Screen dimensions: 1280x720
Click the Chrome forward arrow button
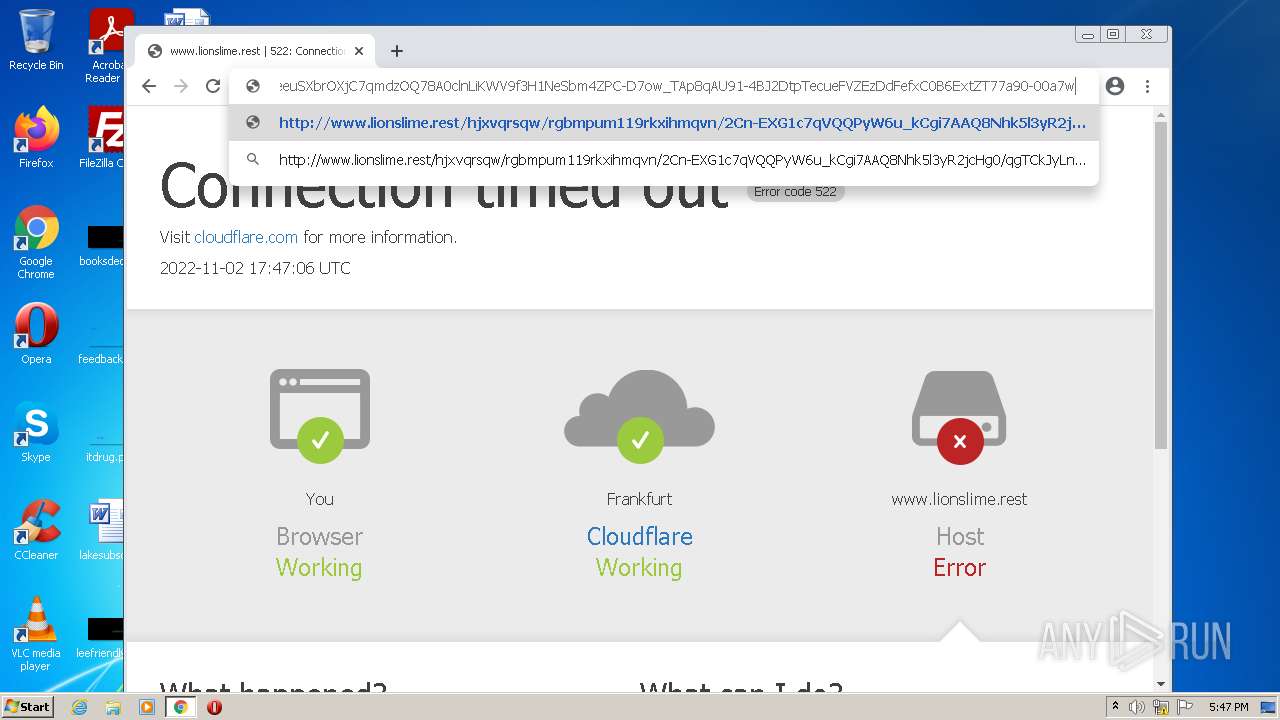(x=181, y=86)
